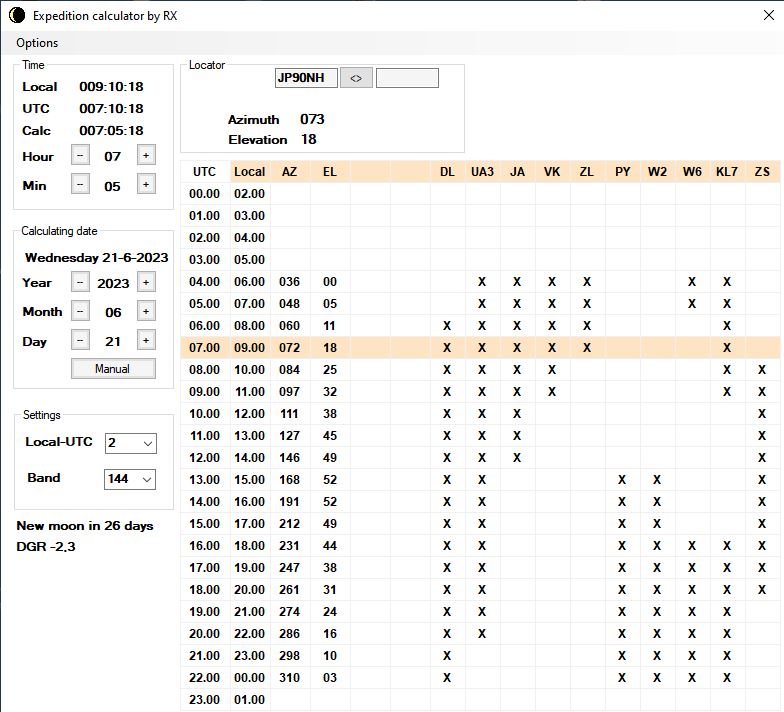Decrease the Hour value with minus
784x712 pixels.
[x=80, y=156]
